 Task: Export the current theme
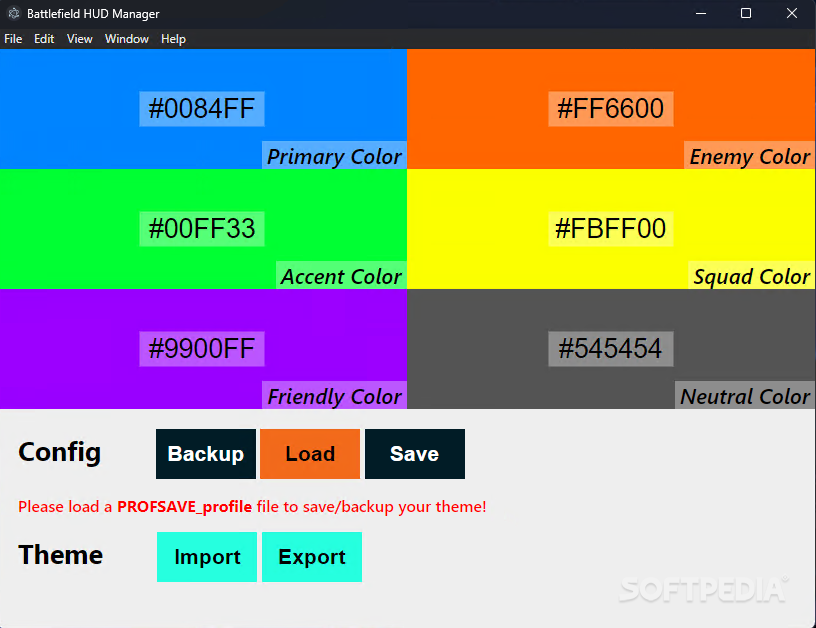point(312,557)
